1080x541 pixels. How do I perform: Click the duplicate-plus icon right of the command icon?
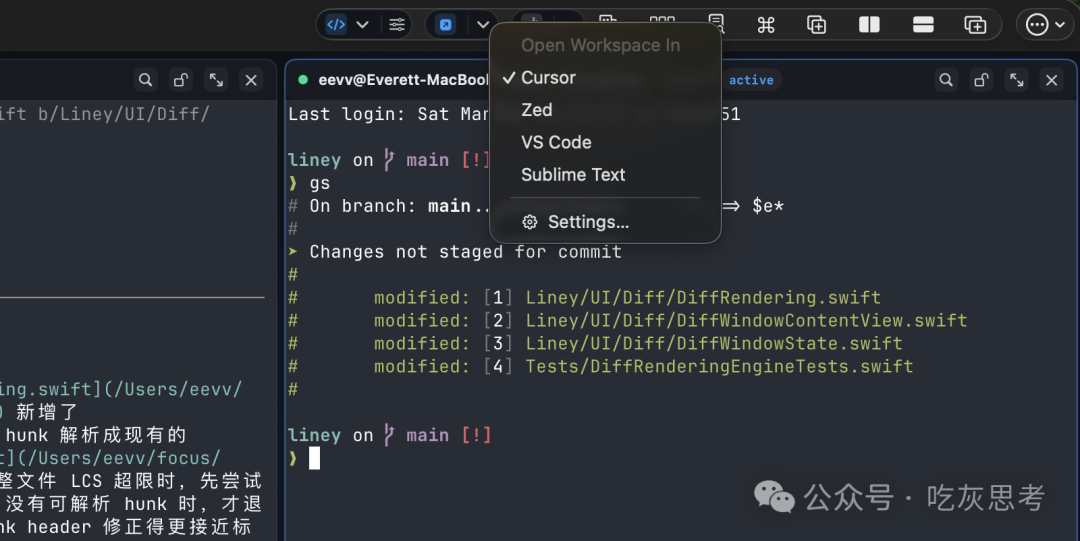click(x=817, y=25)
